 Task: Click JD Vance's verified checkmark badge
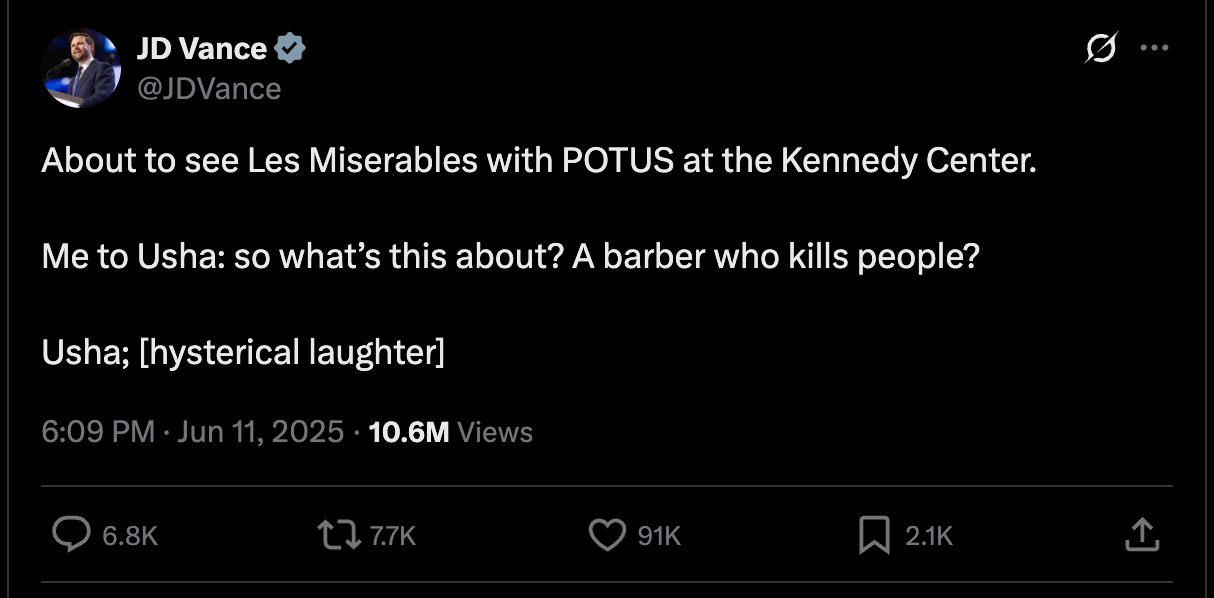(290, 47)
